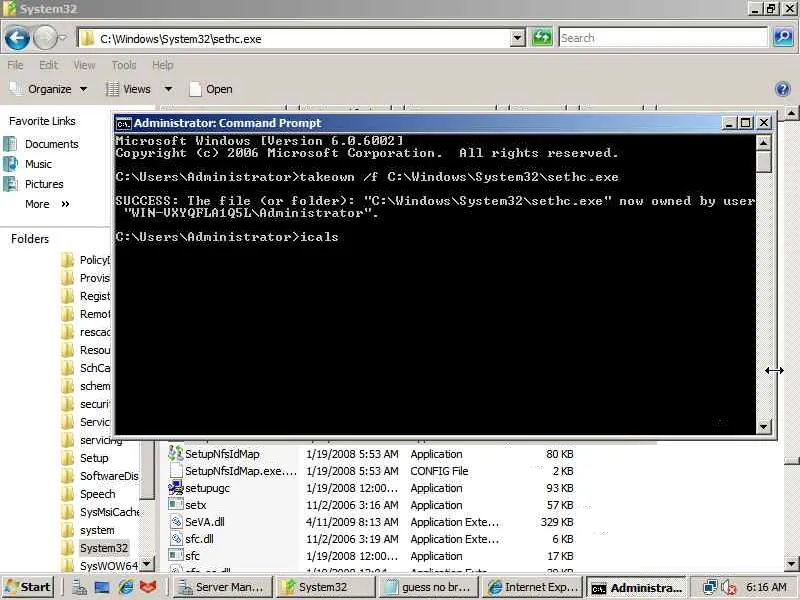Viewport: 800px width, 600px height.
Task: Open the View menu
Action: click(x=84, y=65)
